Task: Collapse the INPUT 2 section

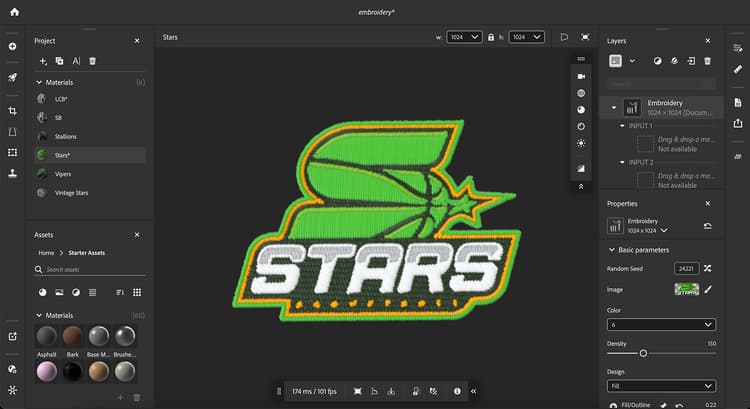Action: (622, 162)
